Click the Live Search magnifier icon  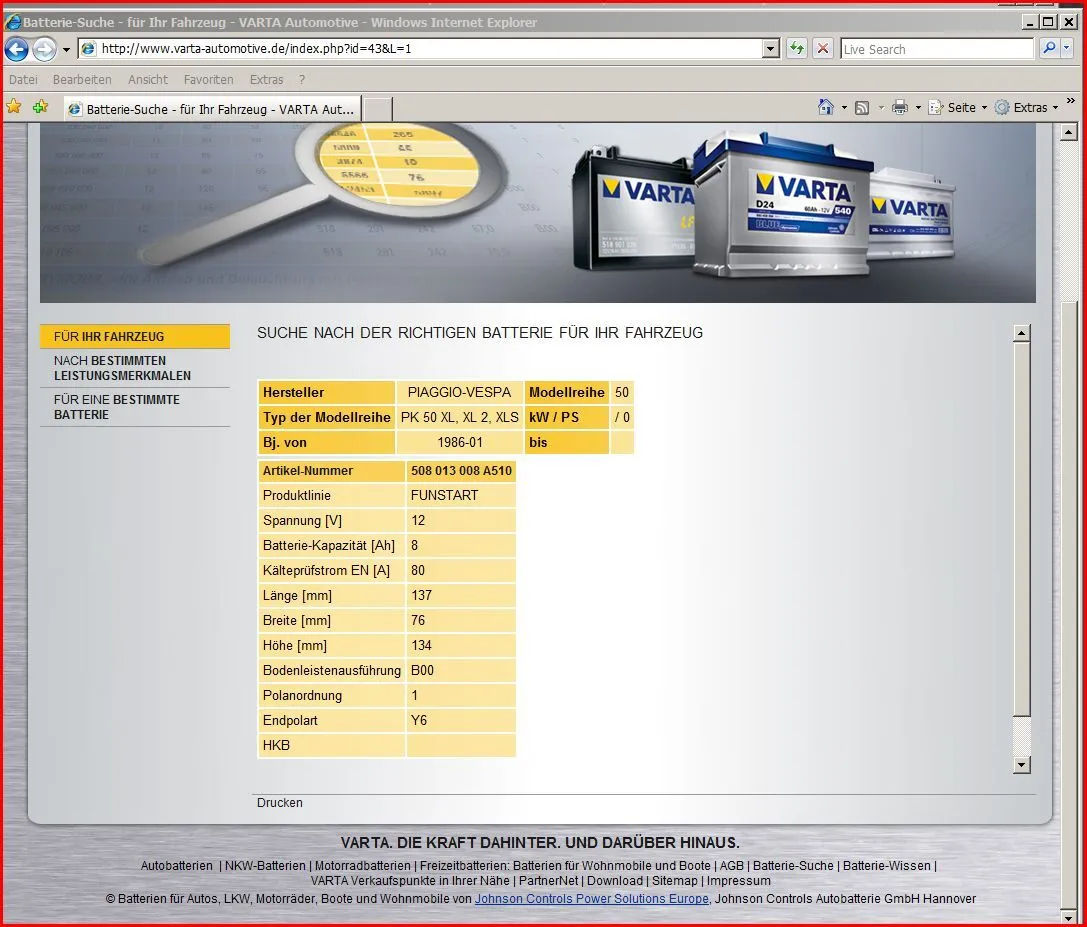[1049, 49]
